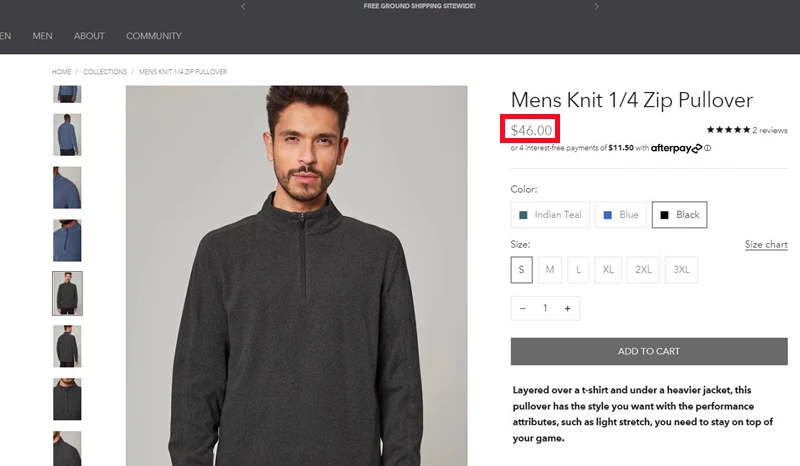Image resolution: width=800 pixels, height=466 pixels.
Task: Select the Black color option
Action: coord(680,215)
